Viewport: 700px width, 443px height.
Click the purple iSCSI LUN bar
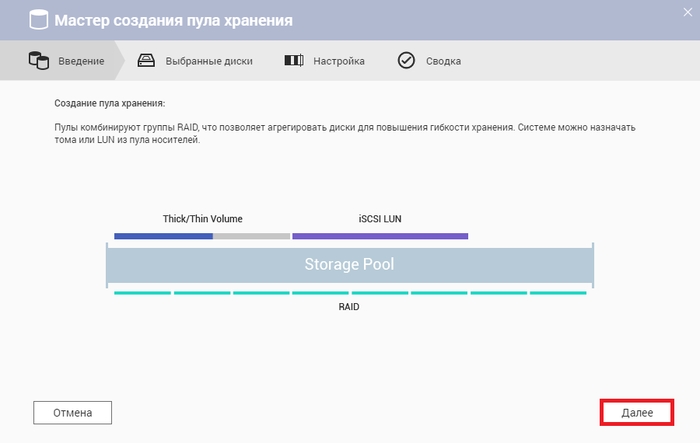pyautogui.click(x=380, y=236)
